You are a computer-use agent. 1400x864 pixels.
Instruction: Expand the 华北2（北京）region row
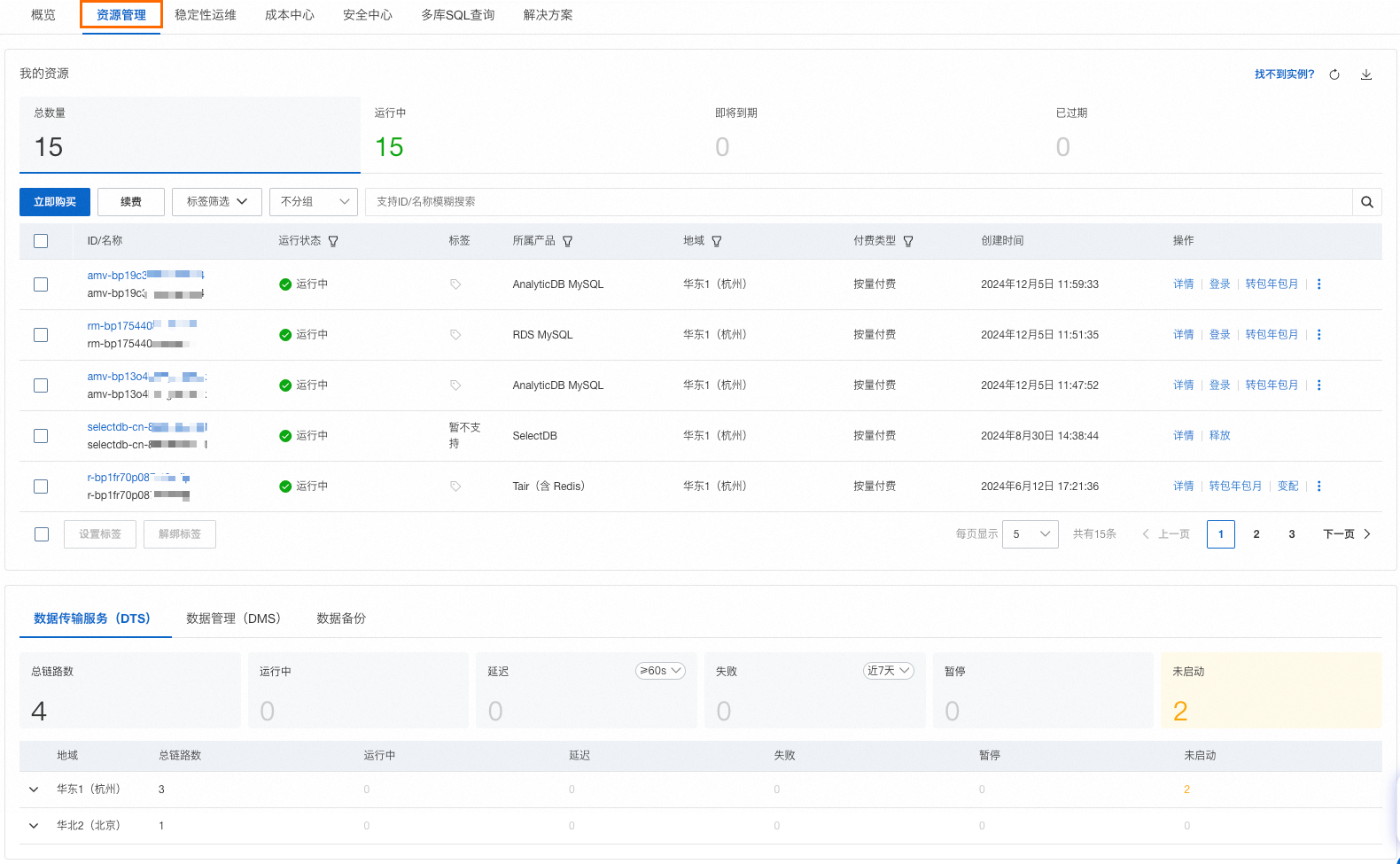34,826
